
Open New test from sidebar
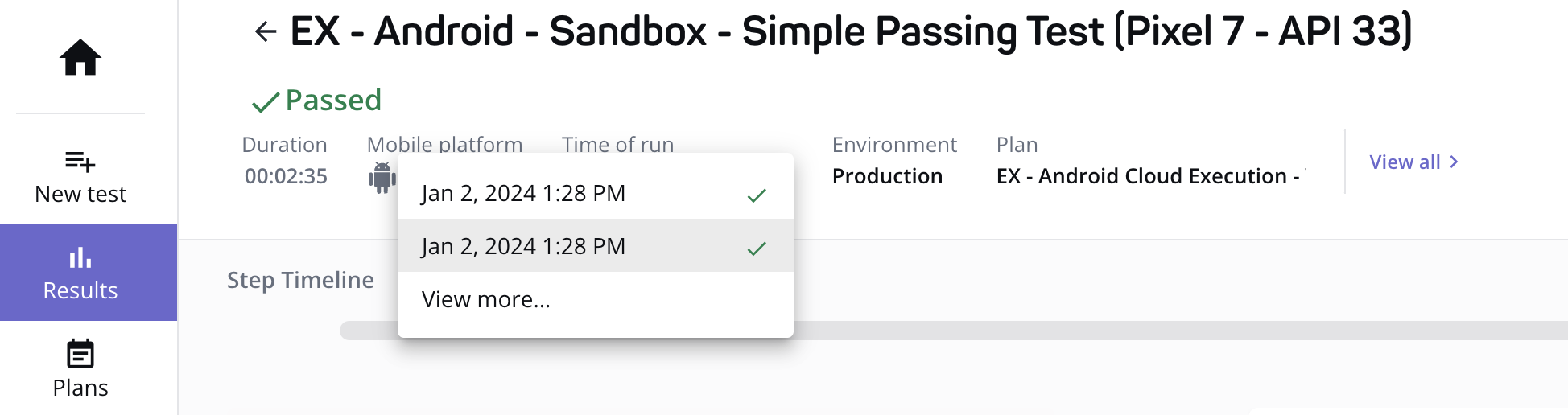coord(80,177)
